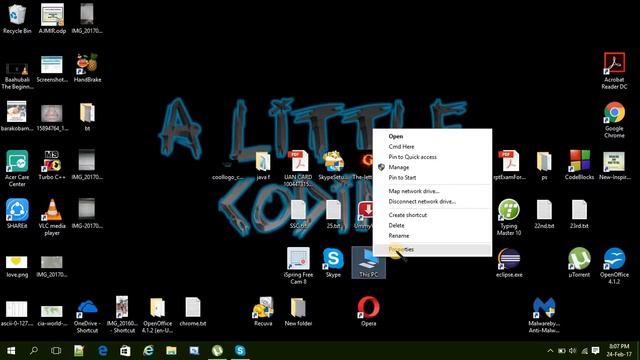Select the OneDrive shortcut icon
640x360 pixels.
coord(87,315)
